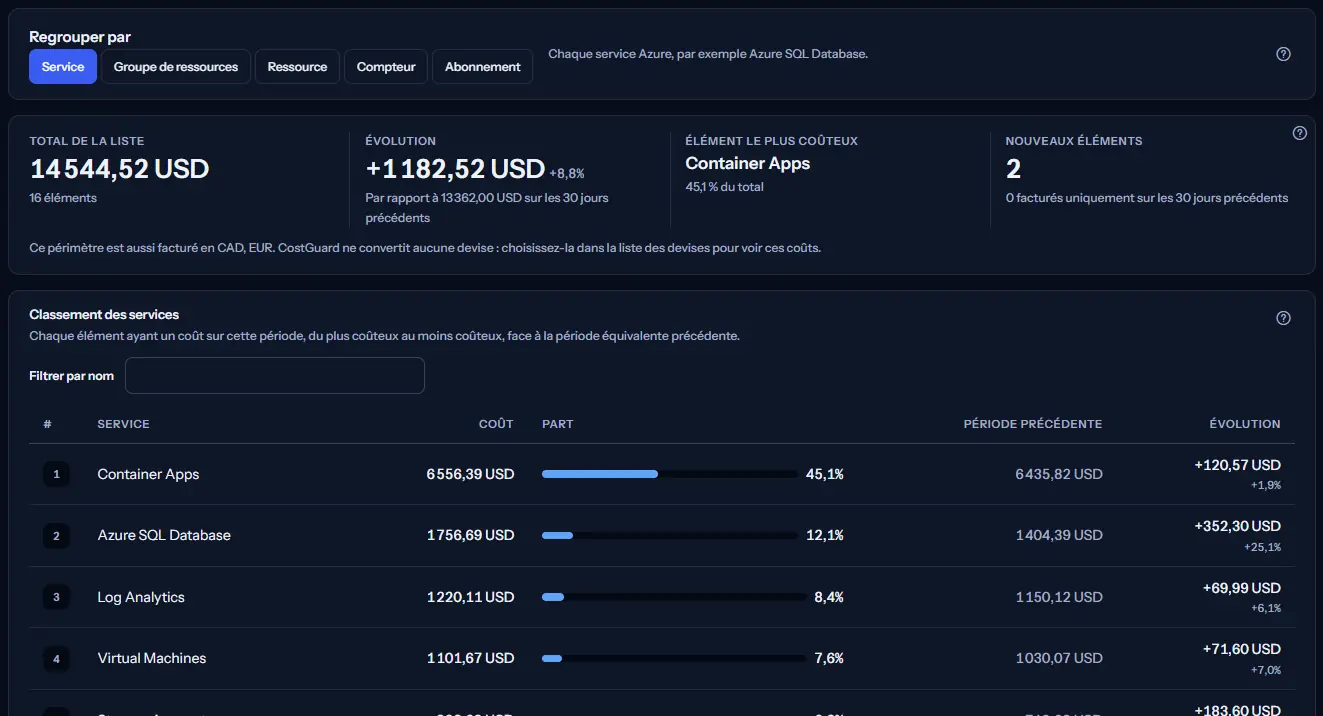Click rank badge 1 for Container Apps
Viewport: 1323px width, 716px height.
pyautogui.click(x=56, y=474)
